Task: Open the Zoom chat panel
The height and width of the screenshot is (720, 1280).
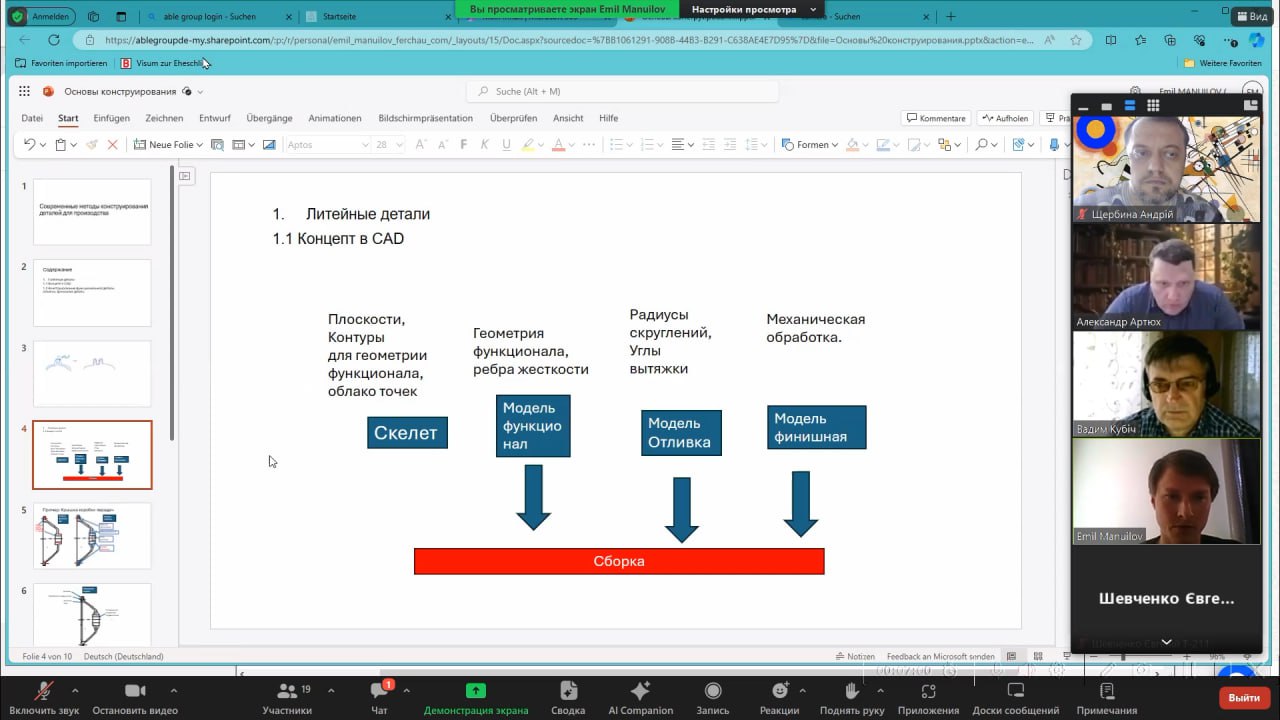Action: [x=379, y=692]
